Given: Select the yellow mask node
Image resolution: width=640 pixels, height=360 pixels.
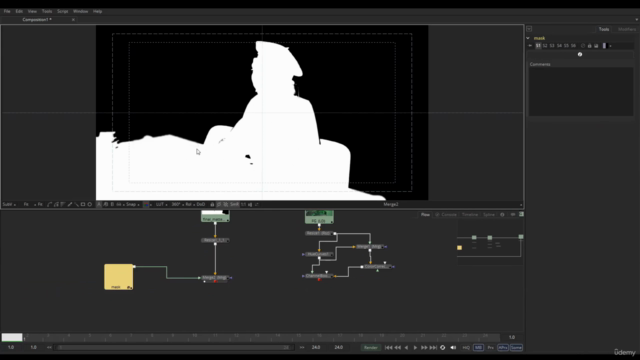Looking at the screenshot, I should click(118, 277).
